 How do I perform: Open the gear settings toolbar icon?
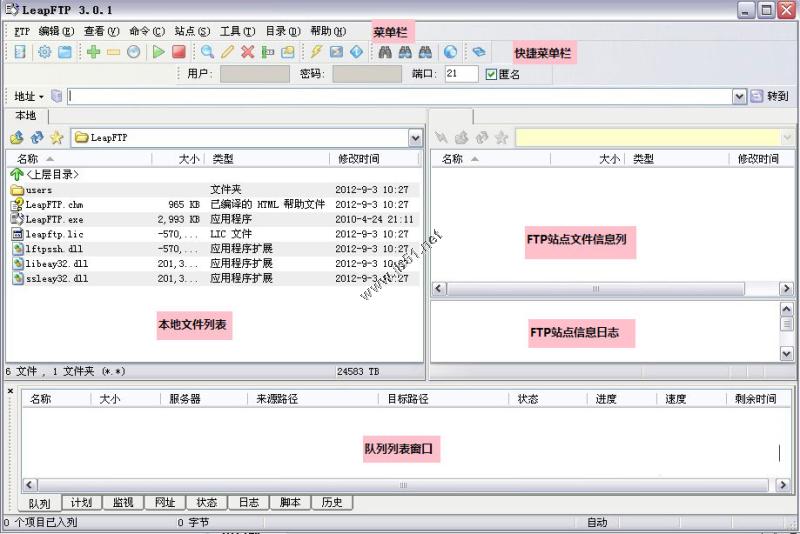(x=44, y=52)
